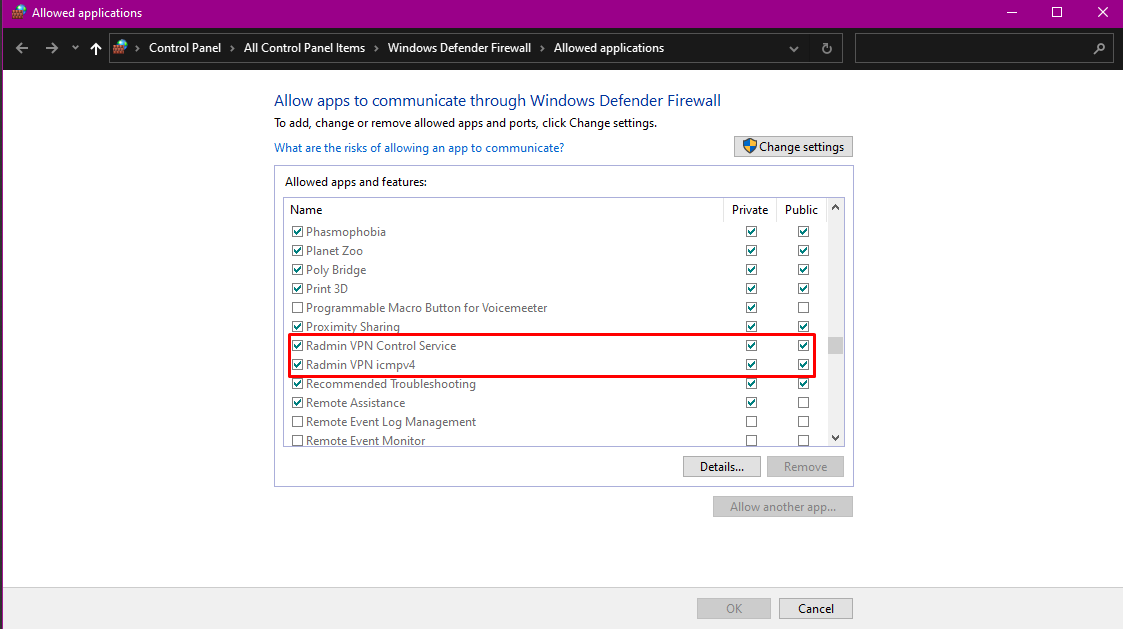Image resolution: width=1123 pixels, height=629 pixels.
Task: Toggle Private checkbox for Phasmophobia
Action: pyautogui.click(x=751, y=231)
